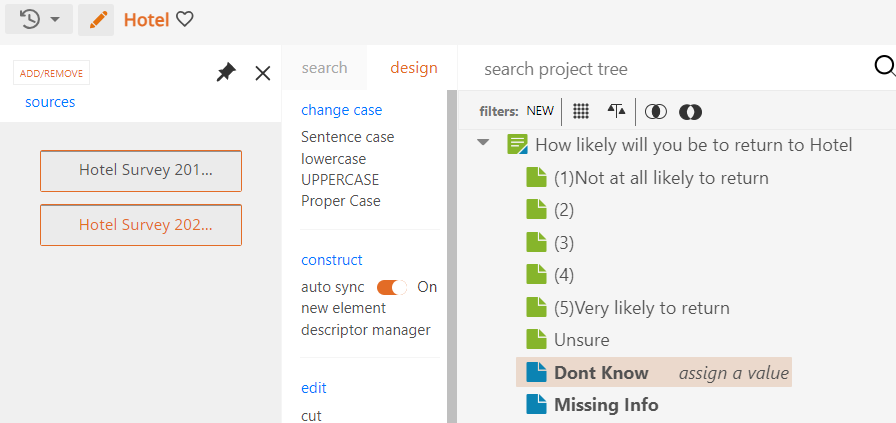
Task: Click the balance scale filter icon
Action: [x=617, y=110]
